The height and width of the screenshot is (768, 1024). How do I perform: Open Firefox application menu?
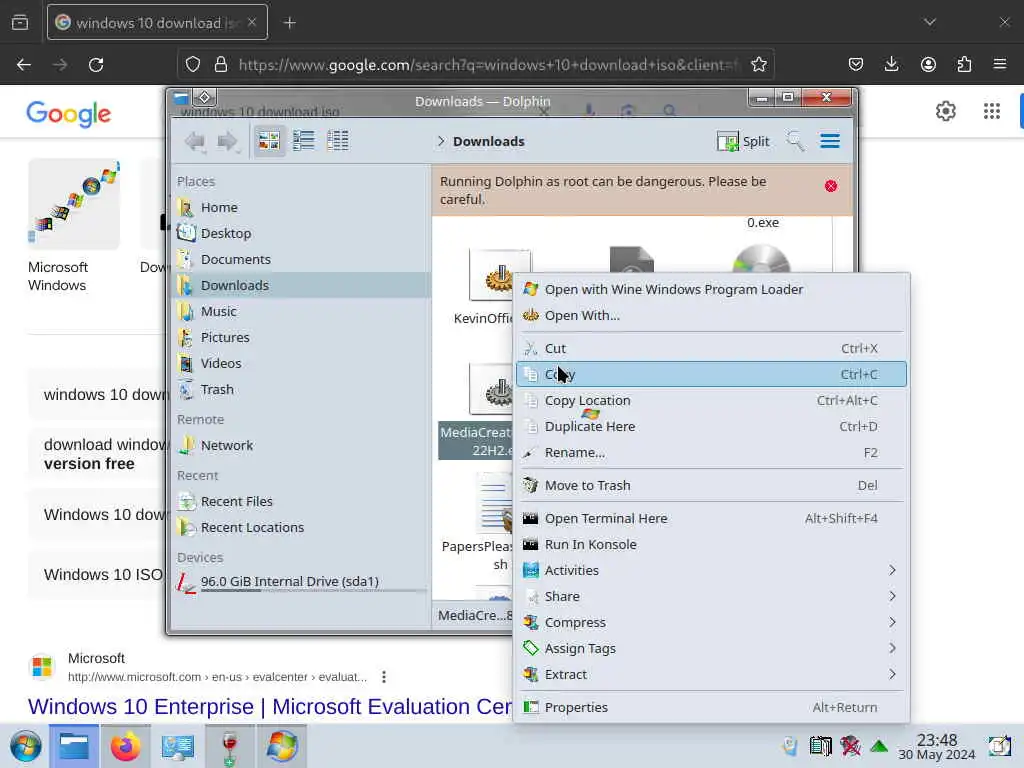(x=1000, y=64)
